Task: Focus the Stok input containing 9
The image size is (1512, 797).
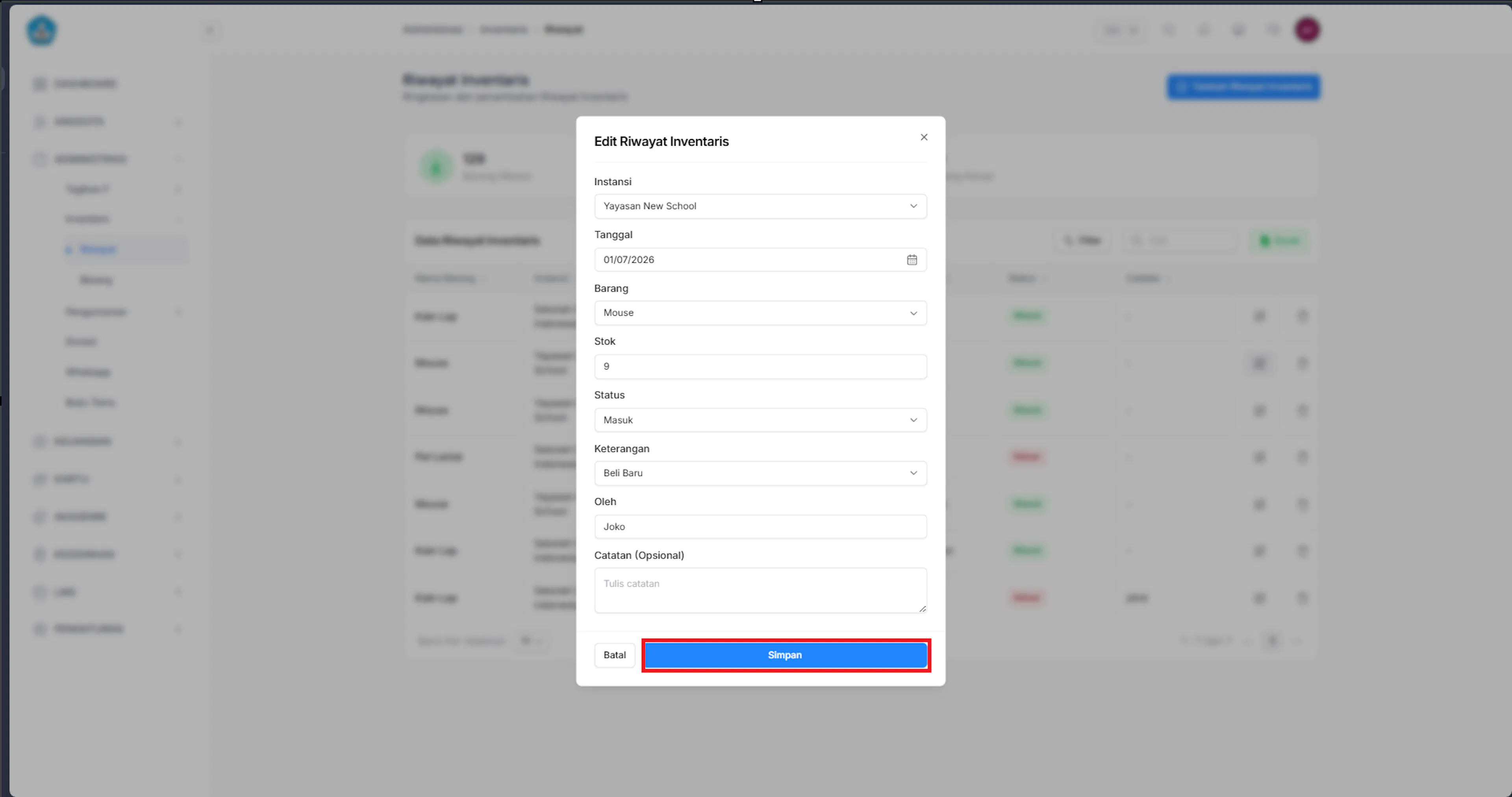Action: pyautogui.click(x=760, y=366)
